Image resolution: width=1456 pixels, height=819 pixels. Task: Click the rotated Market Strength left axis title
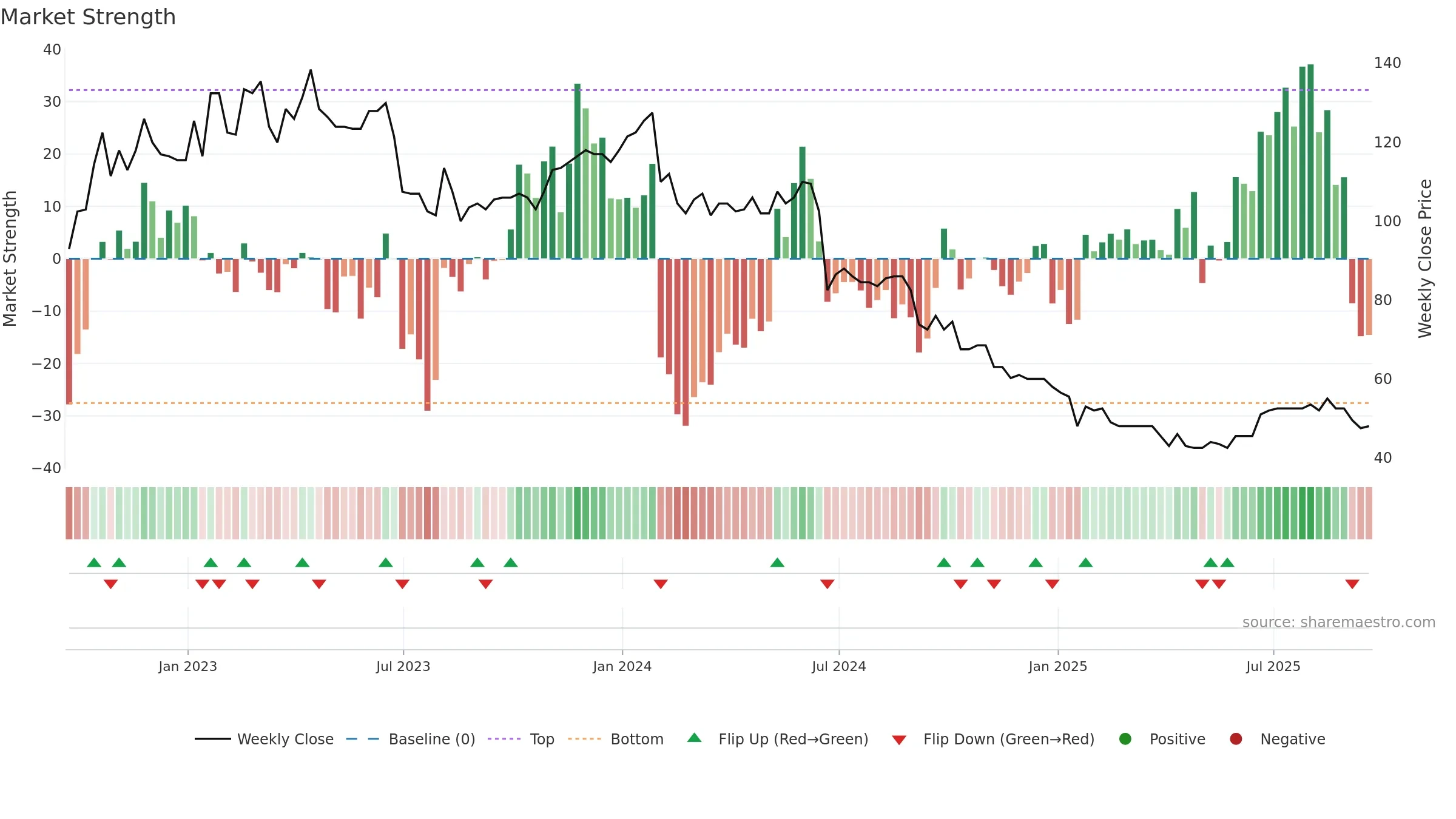coord(10,258)
